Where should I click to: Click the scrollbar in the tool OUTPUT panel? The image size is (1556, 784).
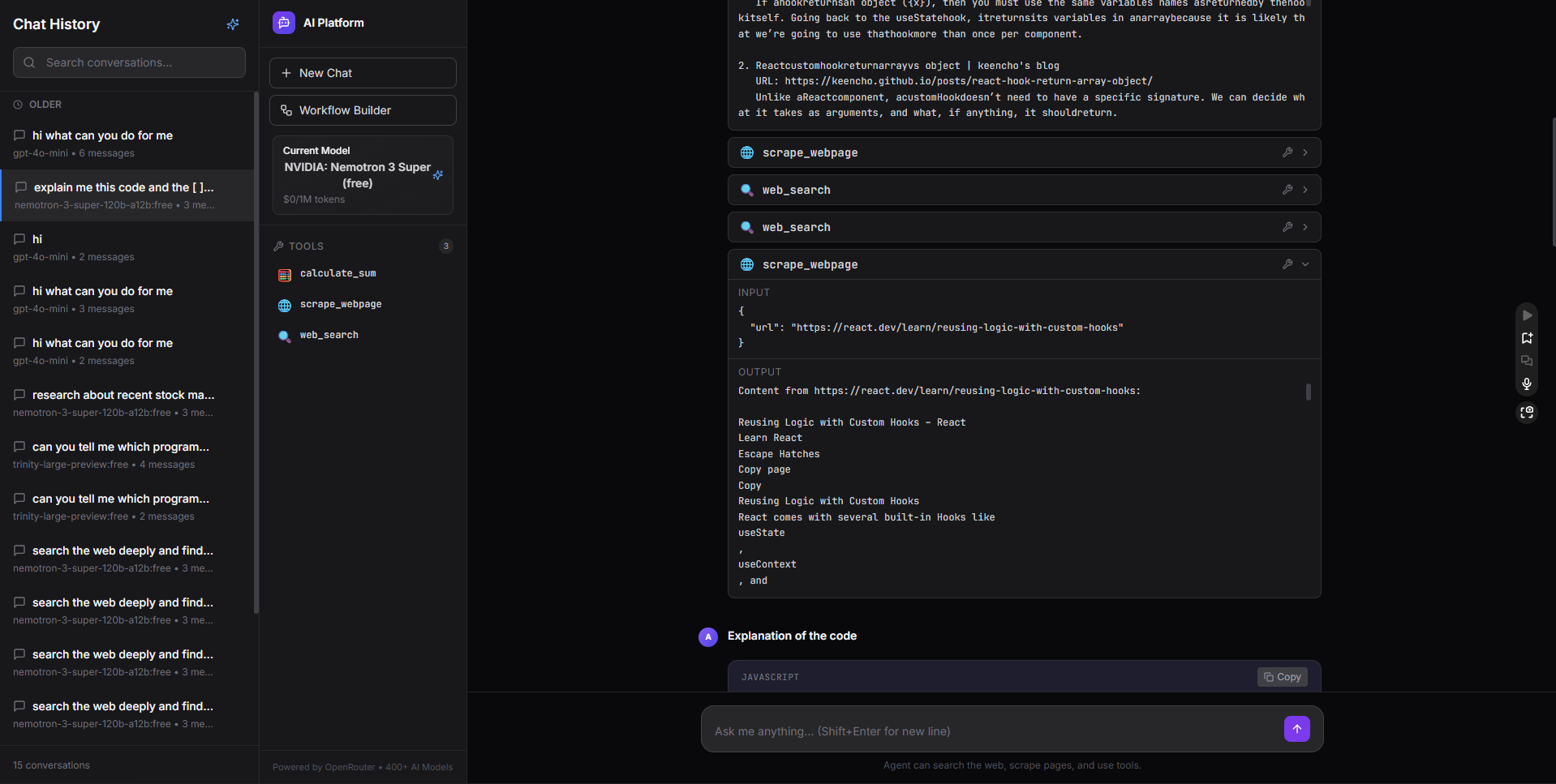pos(1308,392)
